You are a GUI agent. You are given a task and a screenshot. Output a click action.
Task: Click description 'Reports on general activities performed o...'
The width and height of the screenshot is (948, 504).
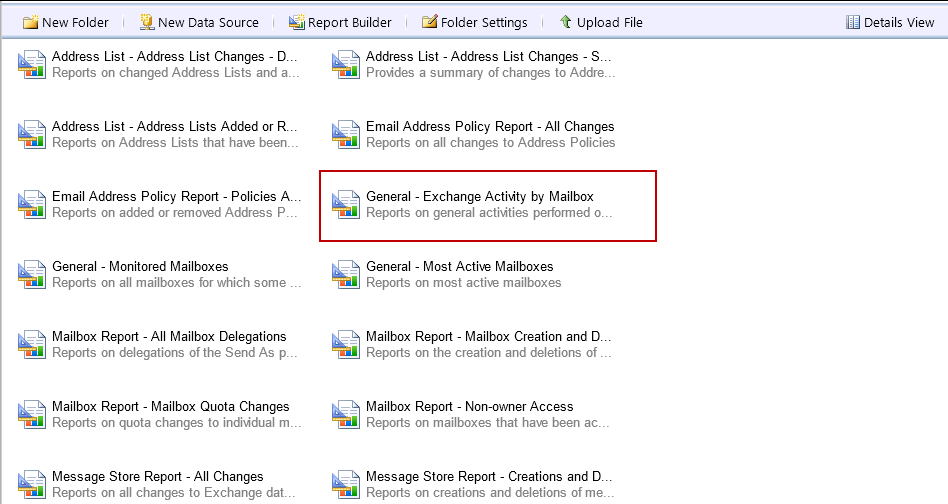pyautogui.click(x=489, y=213)
